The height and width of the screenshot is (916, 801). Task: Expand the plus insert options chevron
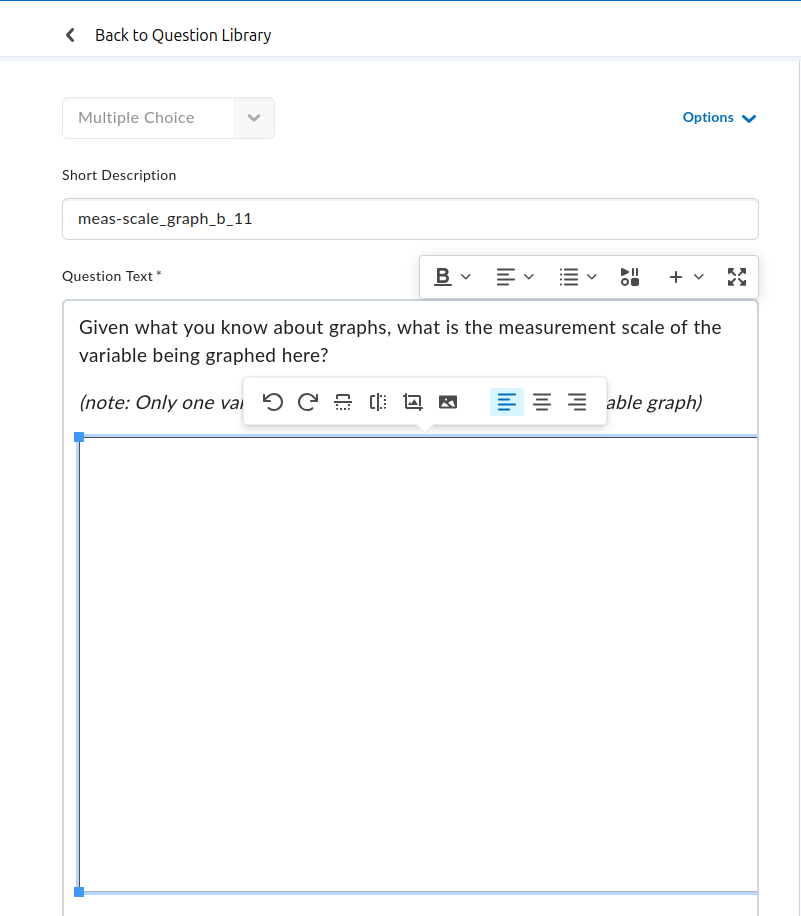[699, 276]
